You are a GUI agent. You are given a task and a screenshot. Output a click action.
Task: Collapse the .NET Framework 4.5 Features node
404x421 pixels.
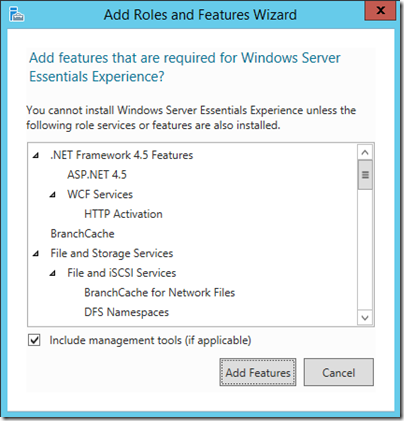[36, 155]
